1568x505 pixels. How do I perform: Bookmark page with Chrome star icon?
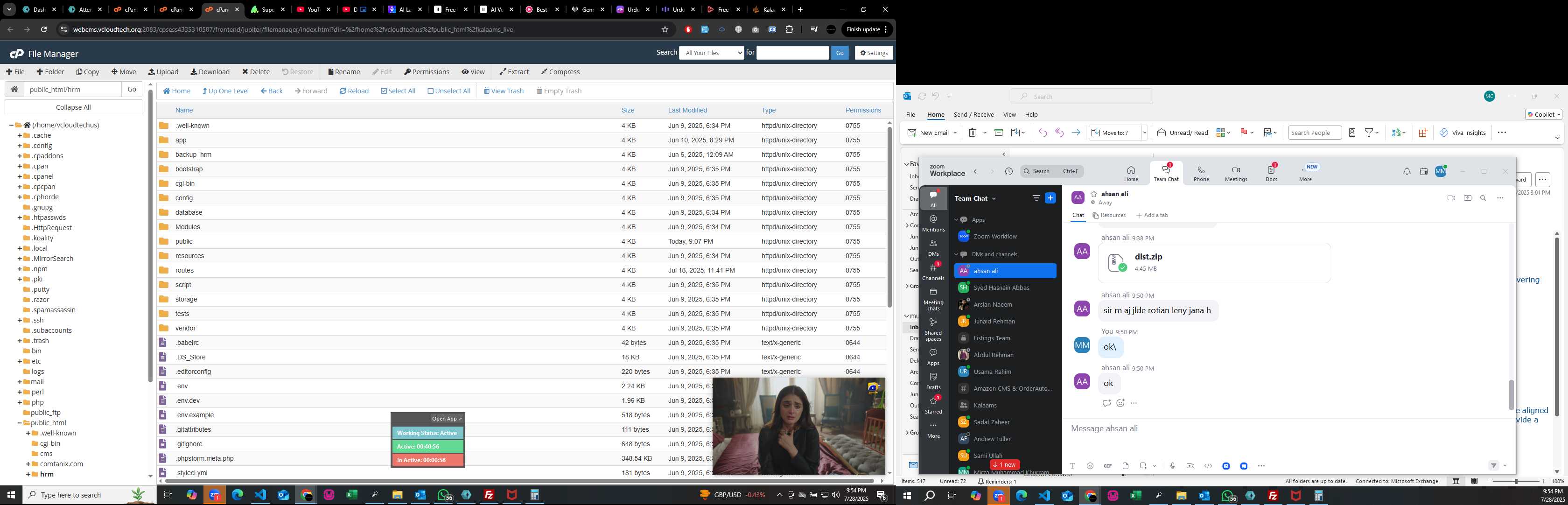tap(665, 29)
